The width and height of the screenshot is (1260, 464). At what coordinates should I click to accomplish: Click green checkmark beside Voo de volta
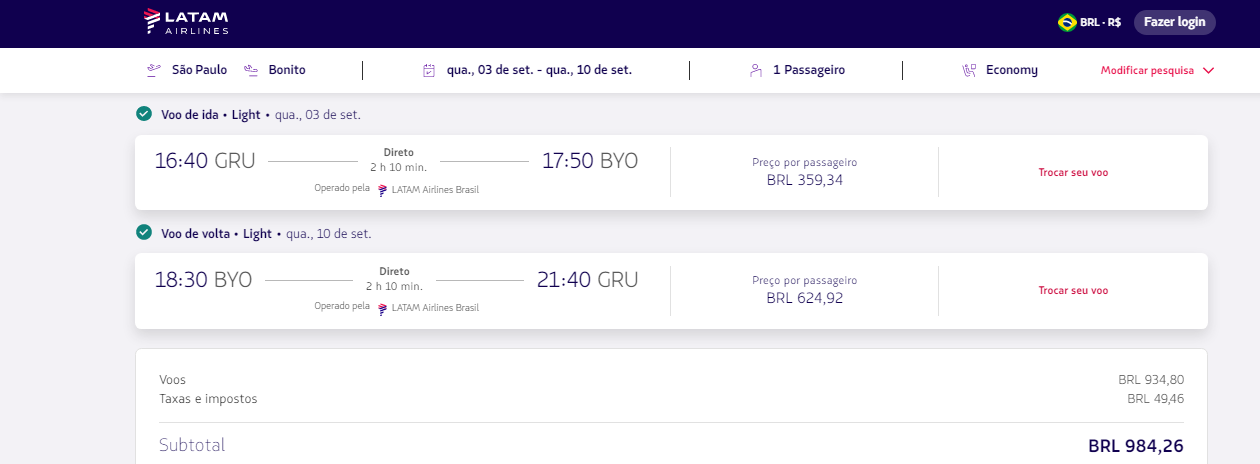point(144,233)
